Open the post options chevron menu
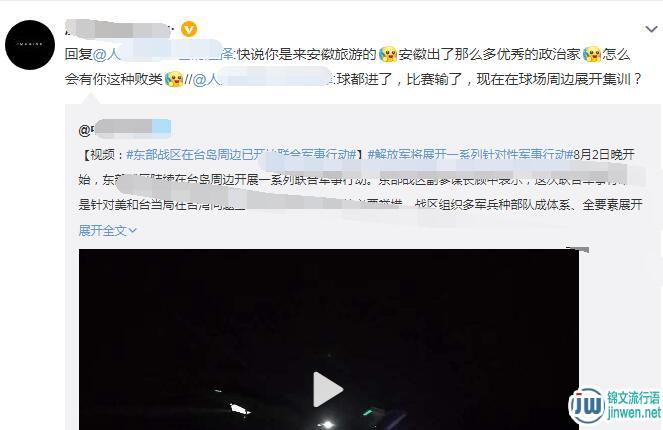This screenshot has width=663, height=430. pyautogui.click(x=651, y=29)
